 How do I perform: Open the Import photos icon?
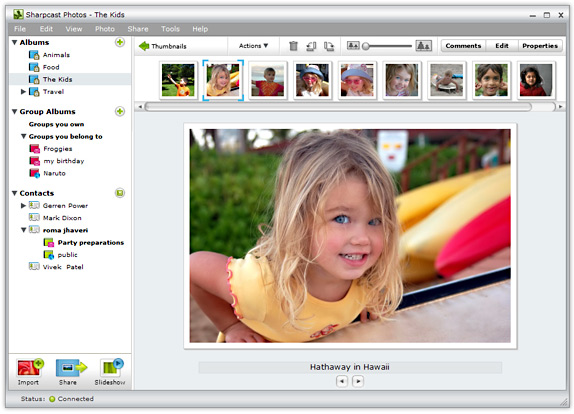[29, 368]
